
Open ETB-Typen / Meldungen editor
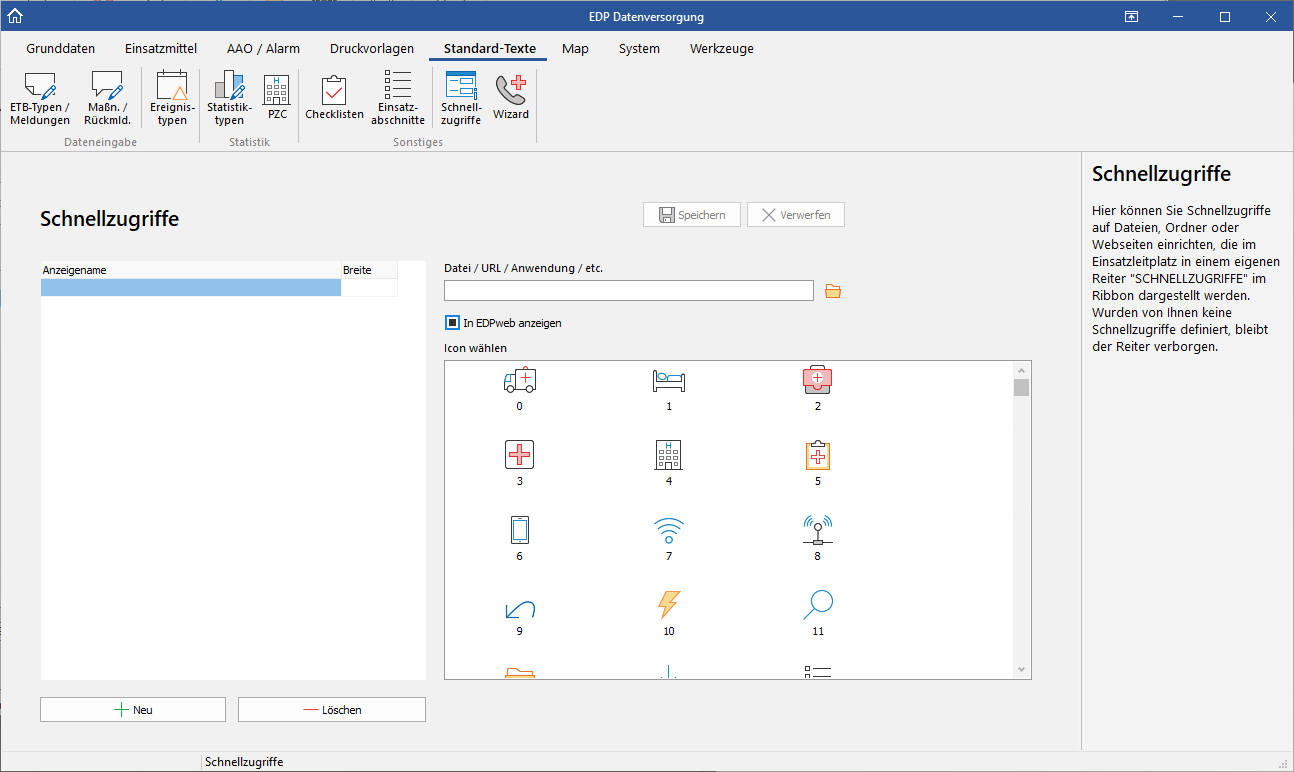pos(40,98)
